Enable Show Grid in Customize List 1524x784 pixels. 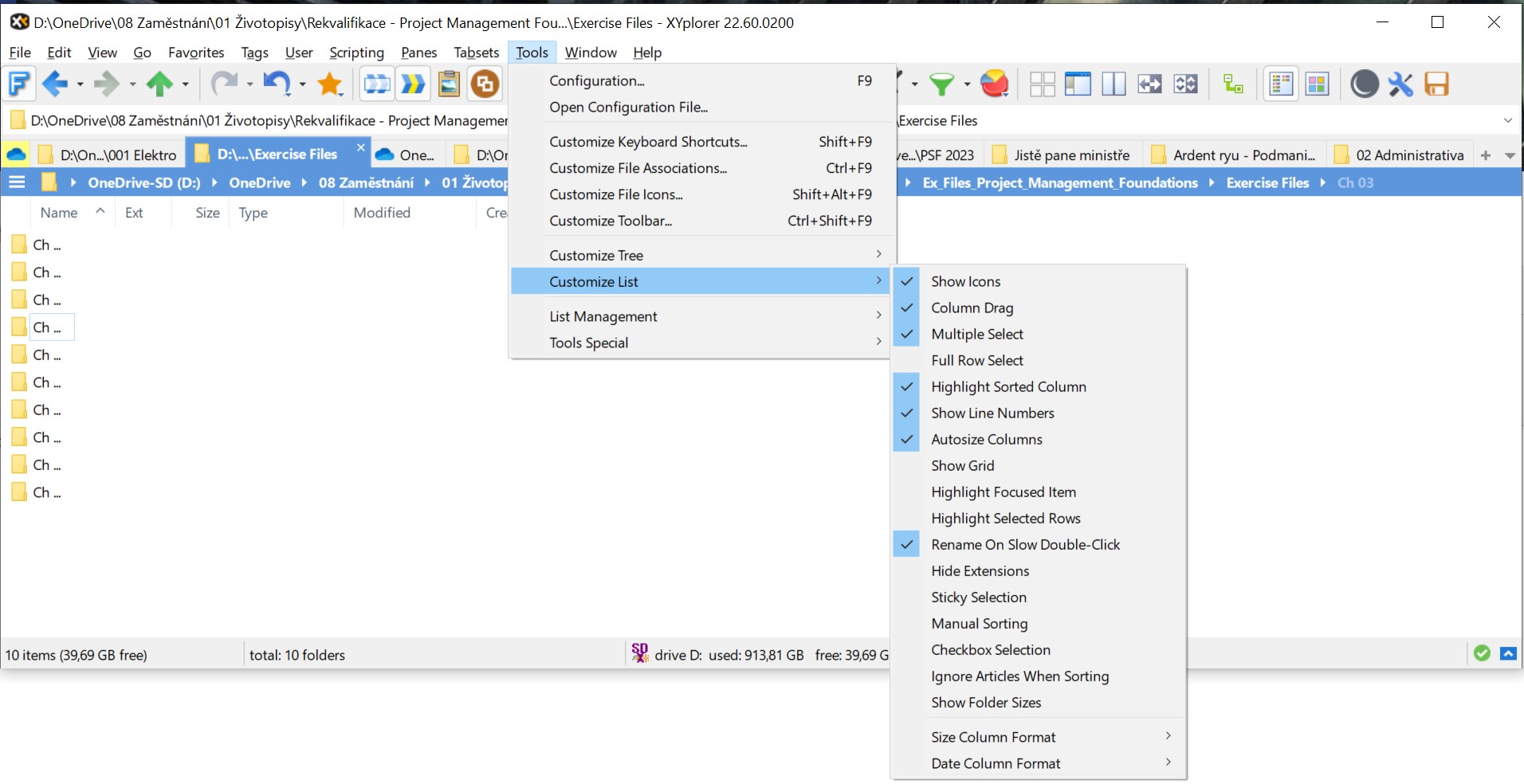coord(962,465)
